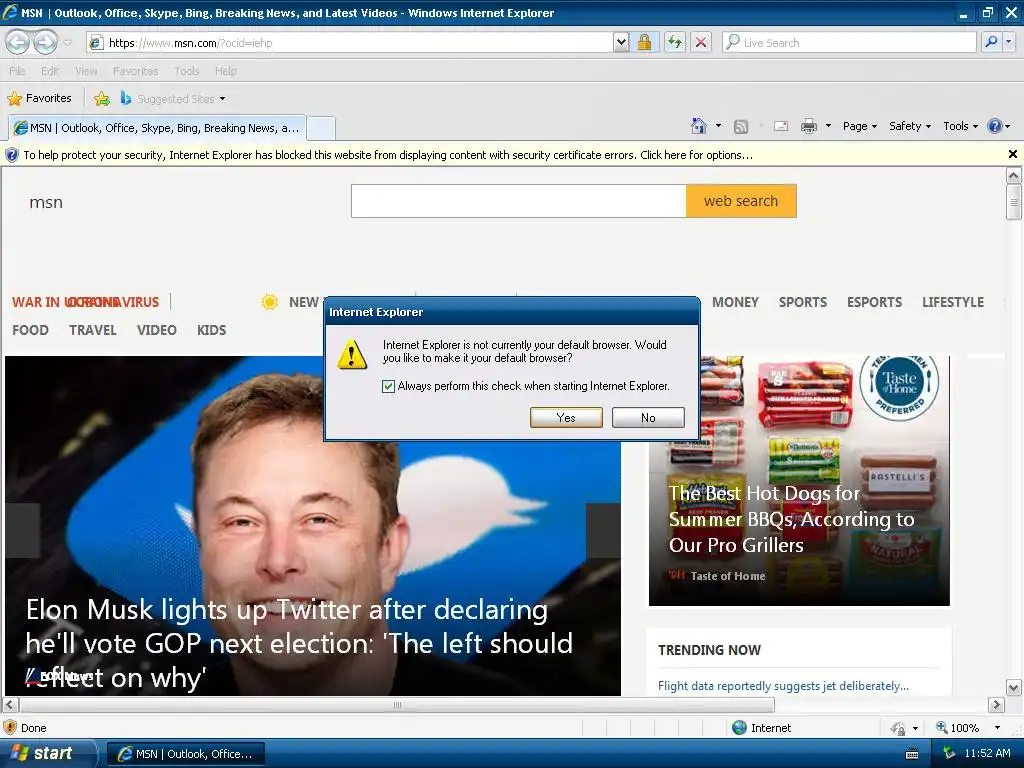Click the RSS Feeds icon
The width and height of the screenshot is (1024, 768).
(x=741, y=127)
